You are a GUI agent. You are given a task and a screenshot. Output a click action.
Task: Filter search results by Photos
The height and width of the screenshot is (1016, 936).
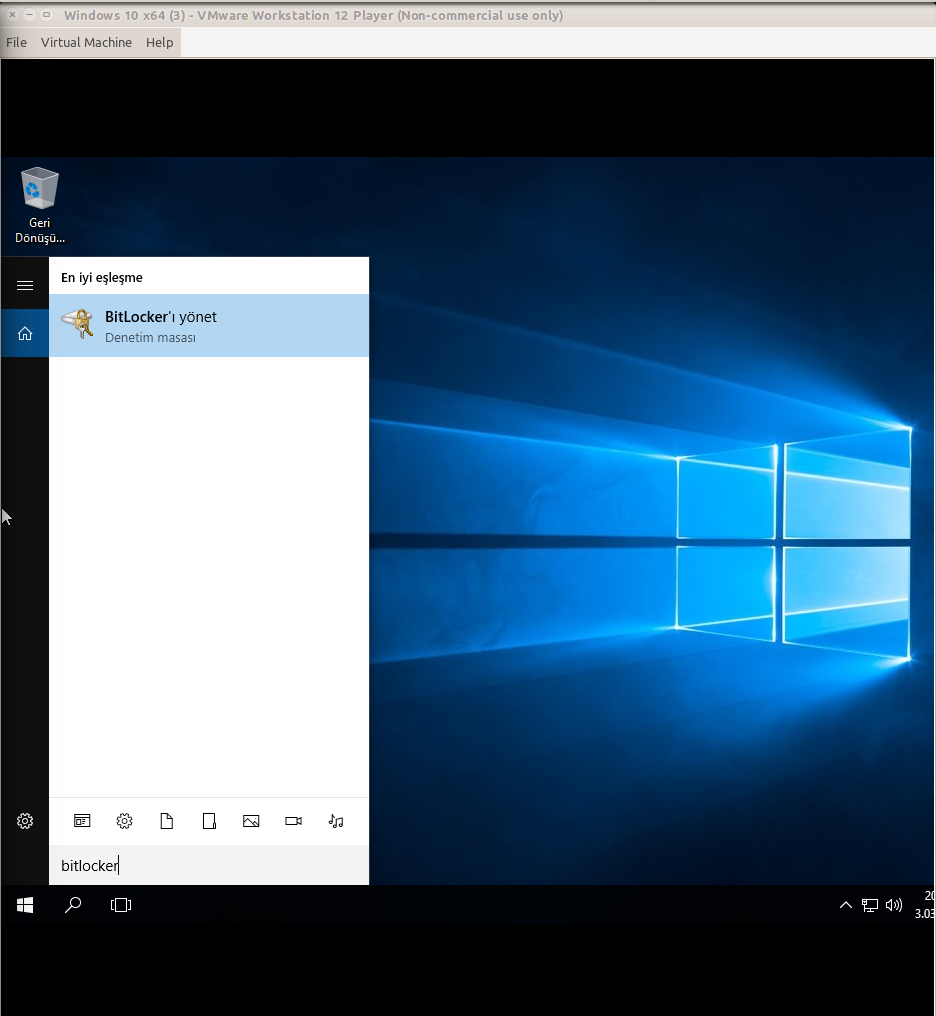(x=251, y=821)
